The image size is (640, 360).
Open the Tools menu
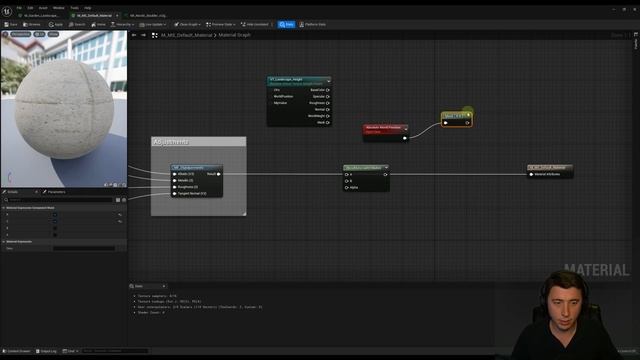click(x=74, y=8)
